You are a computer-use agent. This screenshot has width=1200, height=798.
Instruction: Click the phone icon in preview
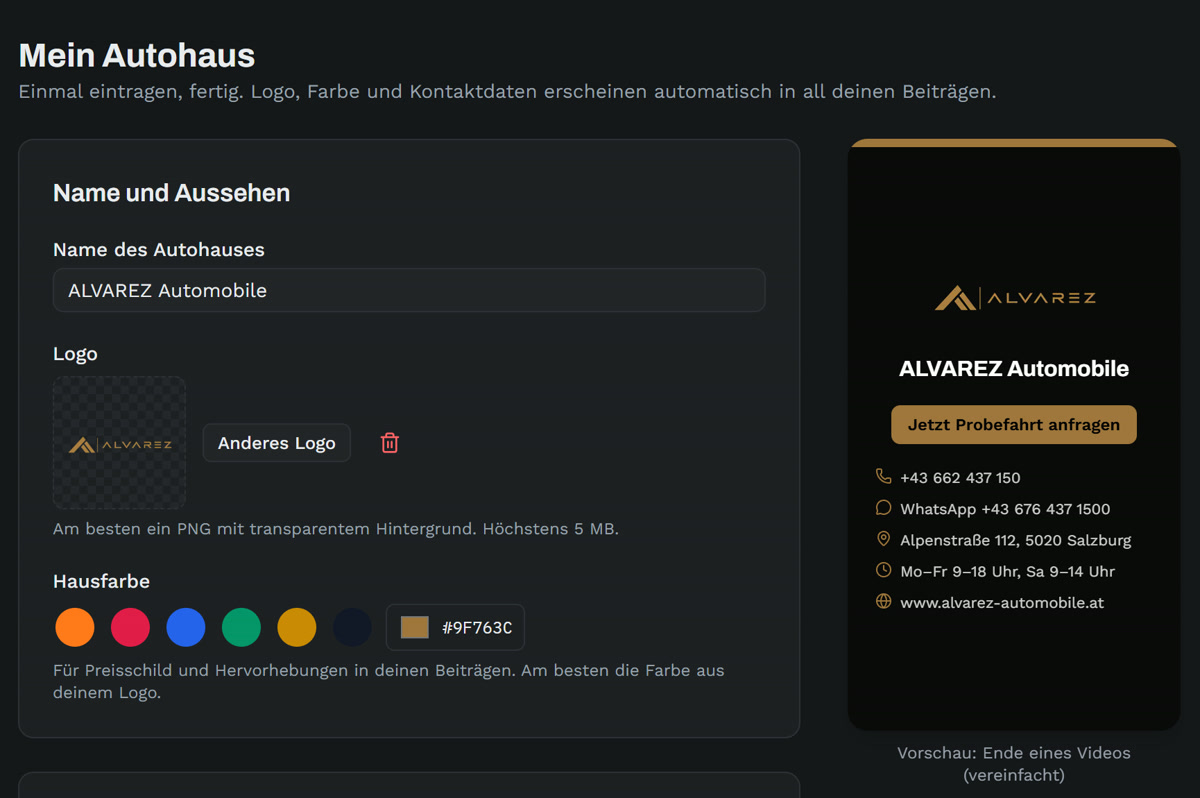coord(883,477)
